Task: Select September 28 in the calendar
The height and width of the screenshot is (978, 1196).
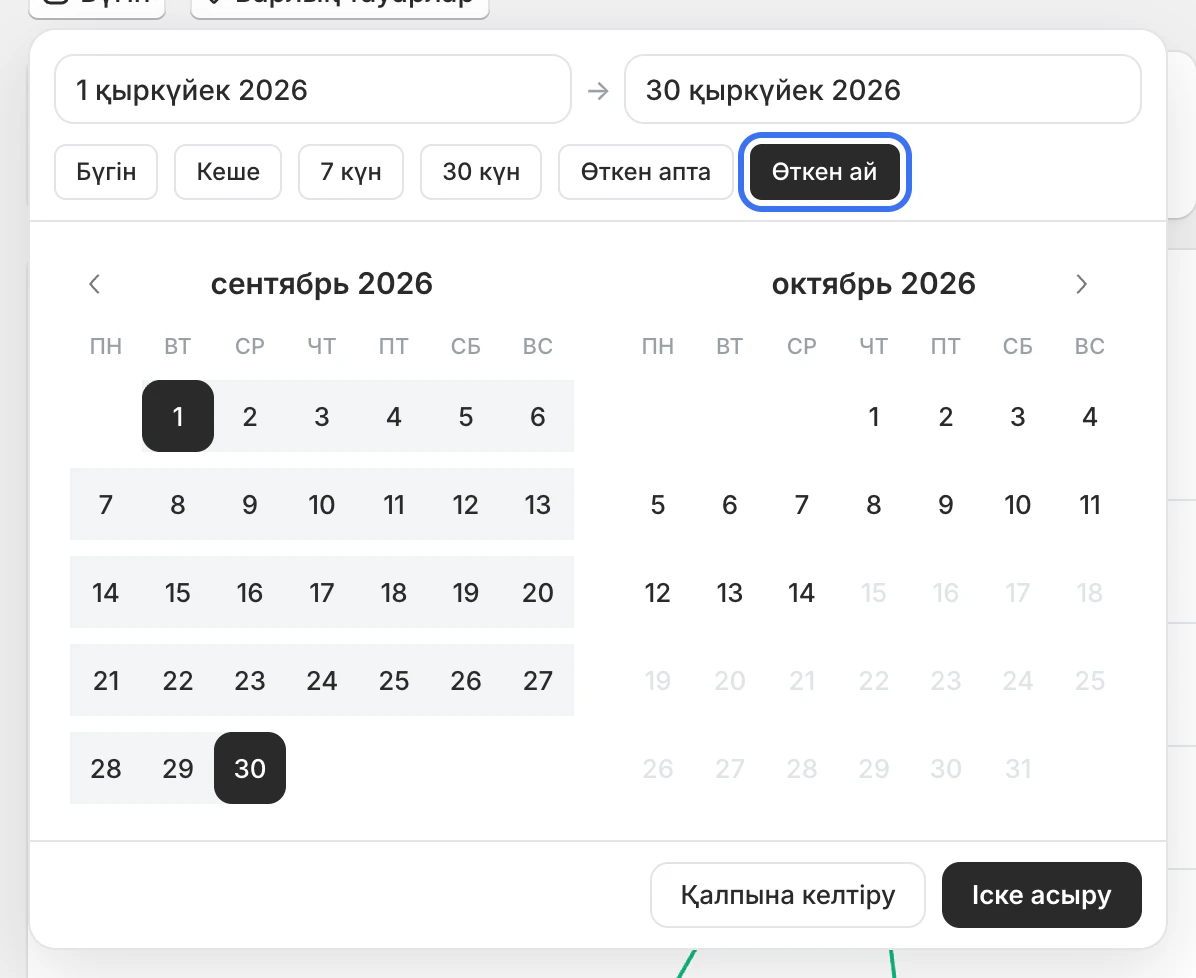Action: [x=106, y=768]
